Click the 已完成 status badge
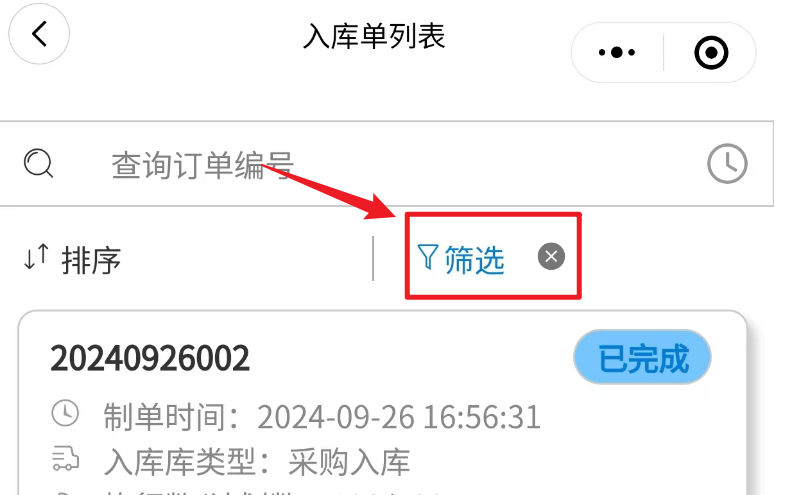 (642, 358)
